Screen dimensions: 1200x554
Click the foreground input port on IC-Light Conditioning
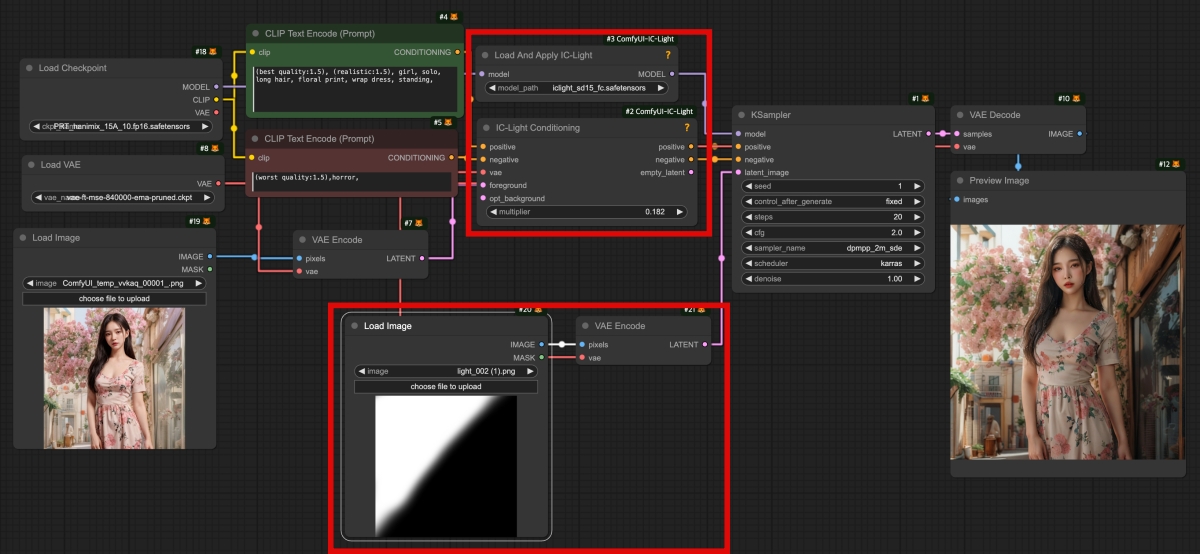pyautogui.click(x=481, y=185)
